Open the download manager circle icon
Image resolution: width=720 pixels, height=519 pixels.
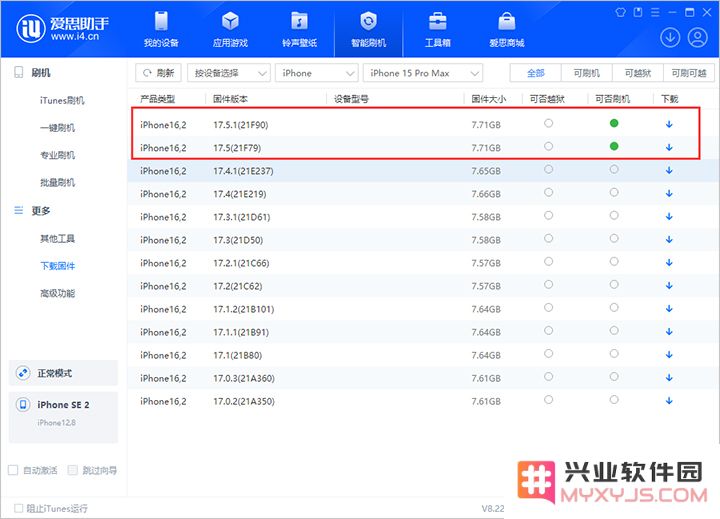point(670,38)
